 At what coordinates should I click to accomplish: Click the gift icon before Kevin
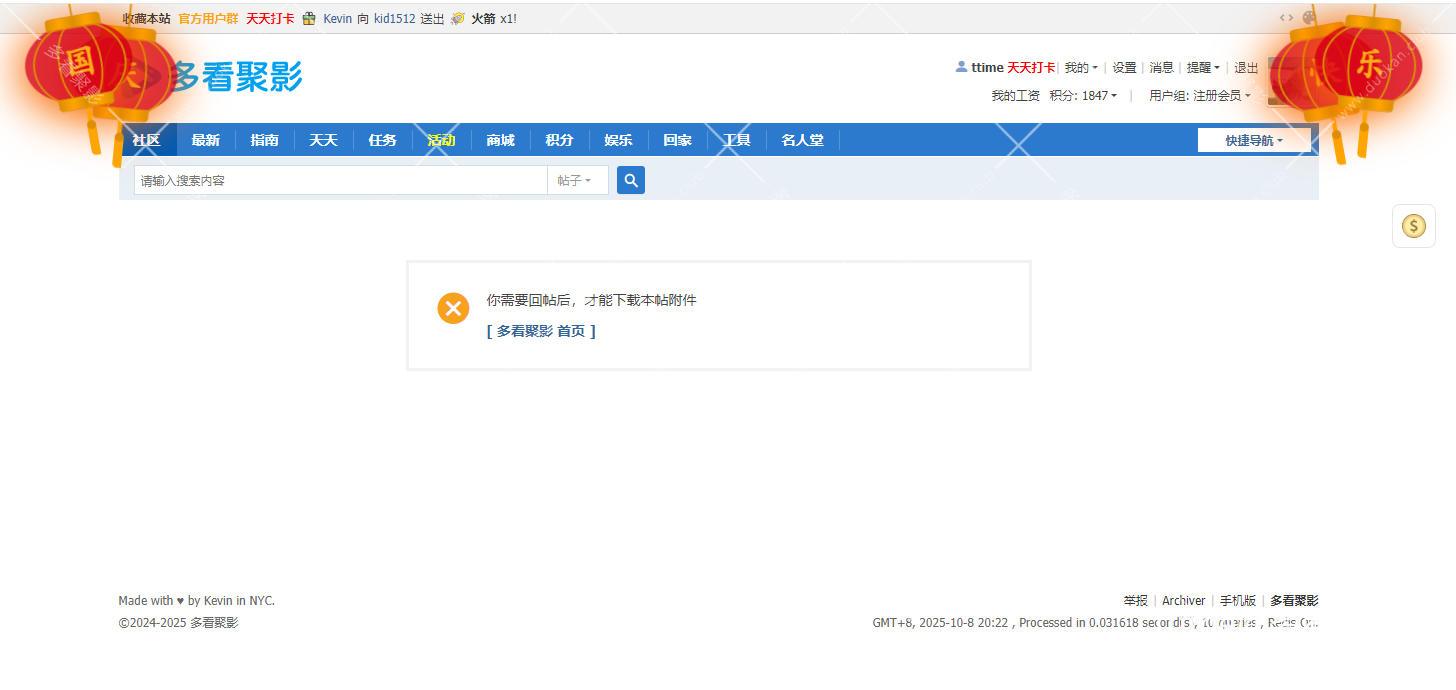pos(309,19)
